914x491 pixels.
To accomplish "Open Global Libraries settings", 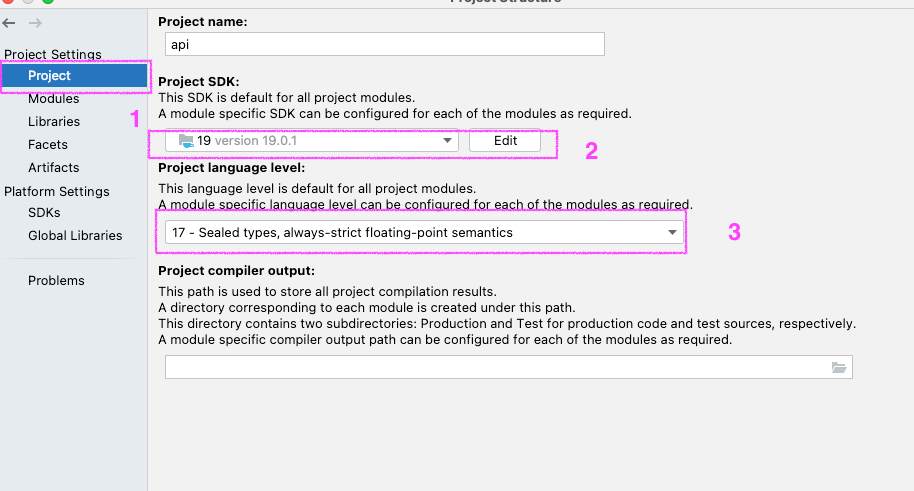I will click(75, 236).
